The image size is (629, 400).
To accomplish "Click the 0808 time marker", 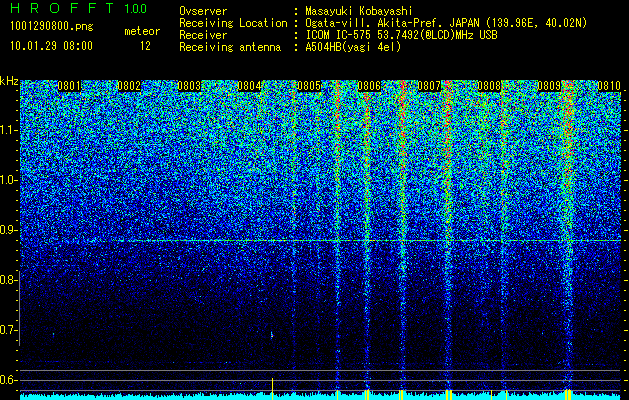I will point(489,86).
